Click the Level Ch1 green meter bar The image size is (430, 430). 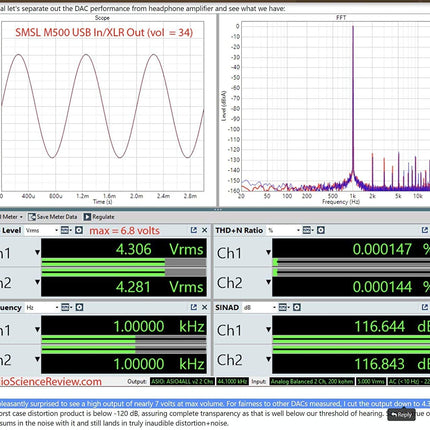[x=103, y=263]
